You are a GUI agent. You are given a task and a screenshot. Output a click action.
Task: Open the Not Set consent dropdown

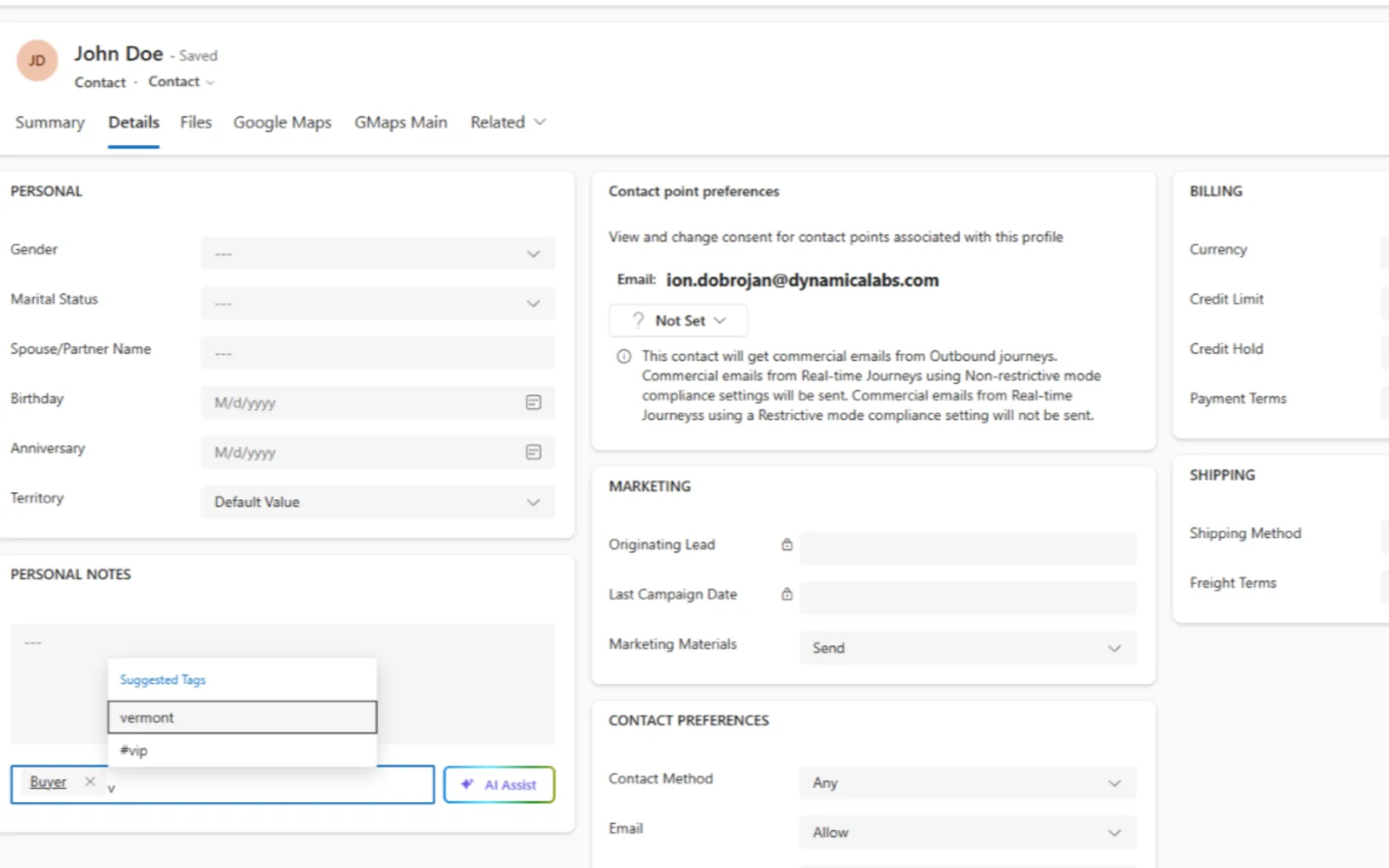678,320
